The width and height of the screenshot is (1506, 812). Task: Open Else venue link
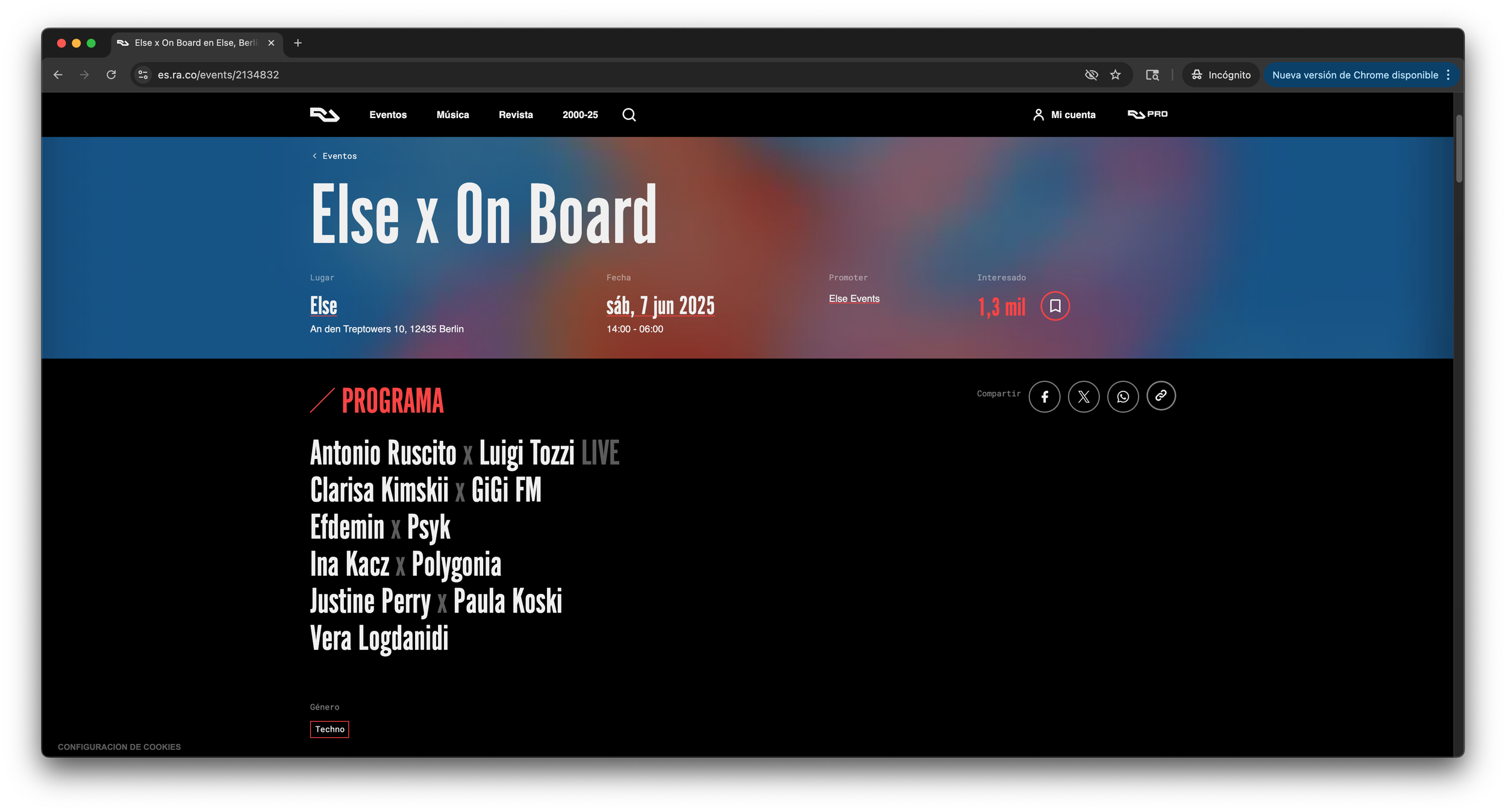tap(323, 306)
